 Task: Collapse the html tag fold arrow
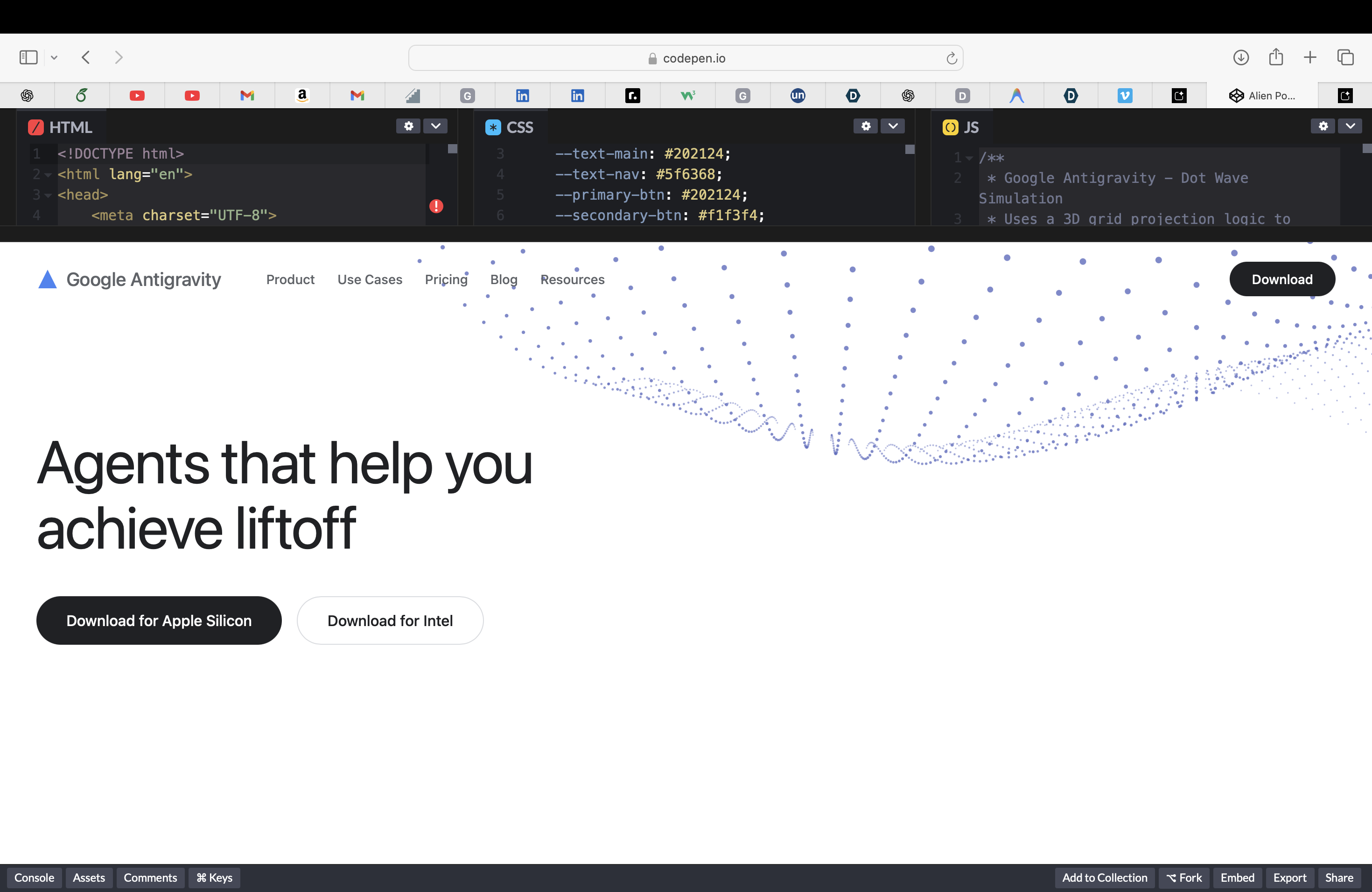49,174
